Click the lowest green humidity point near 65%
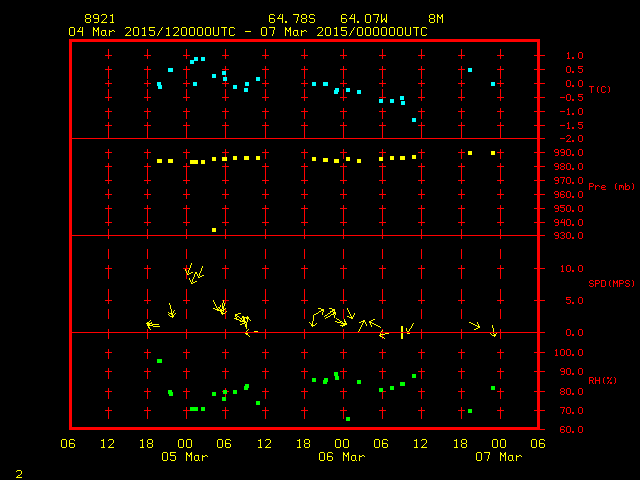 click(348, 419)
